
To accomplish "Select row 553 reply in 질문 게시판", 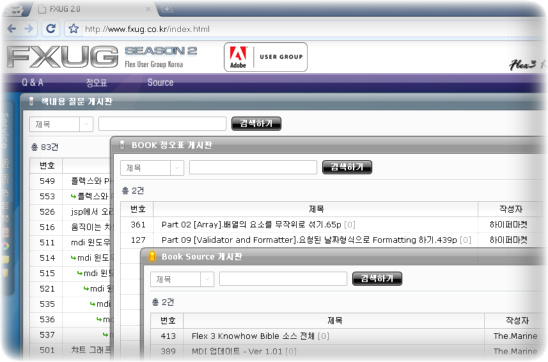I will click(70, 196).
